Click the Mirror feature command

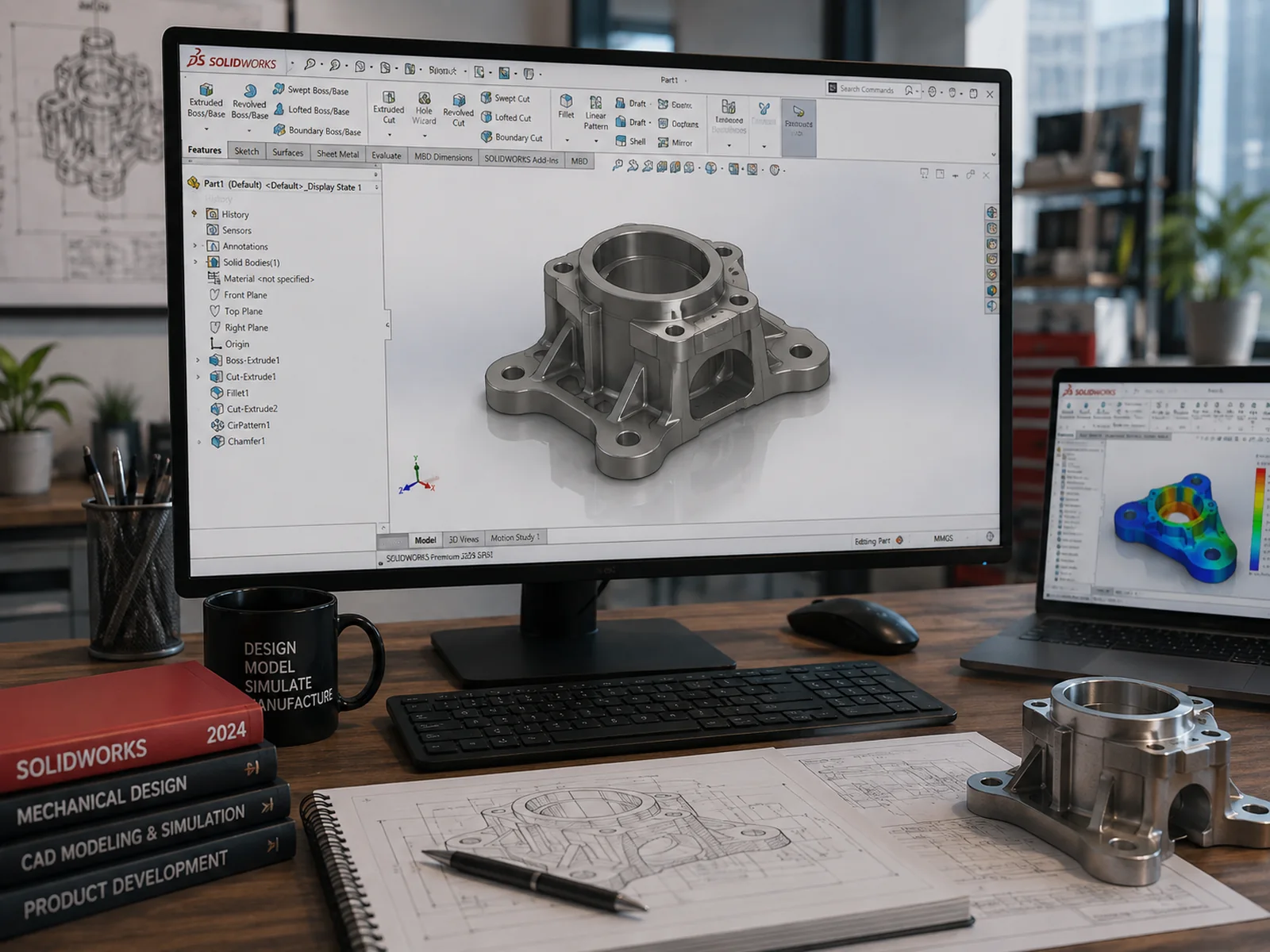pos(675,143)
